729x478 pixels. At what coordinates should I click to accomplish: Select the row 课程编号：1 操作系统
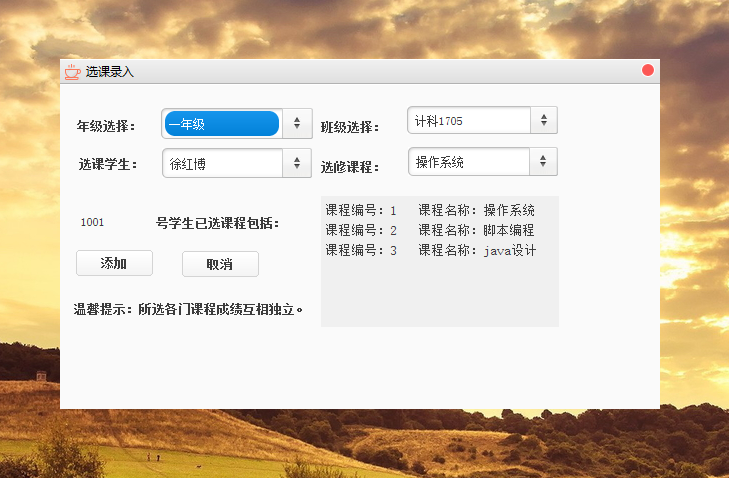430,210
